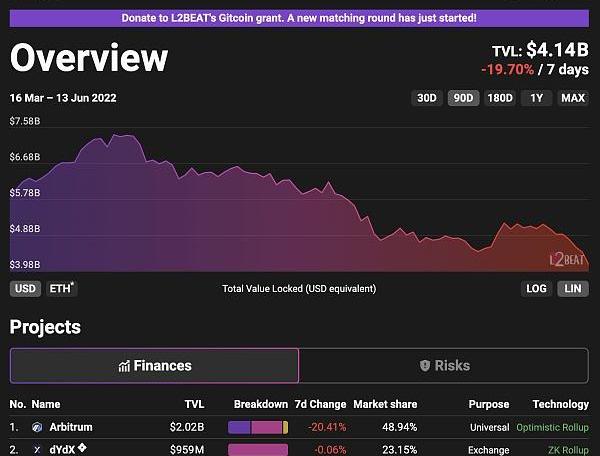The image size is (600, 456).
Task: Set chart scale to LOG
Action: tap(536, 288)
